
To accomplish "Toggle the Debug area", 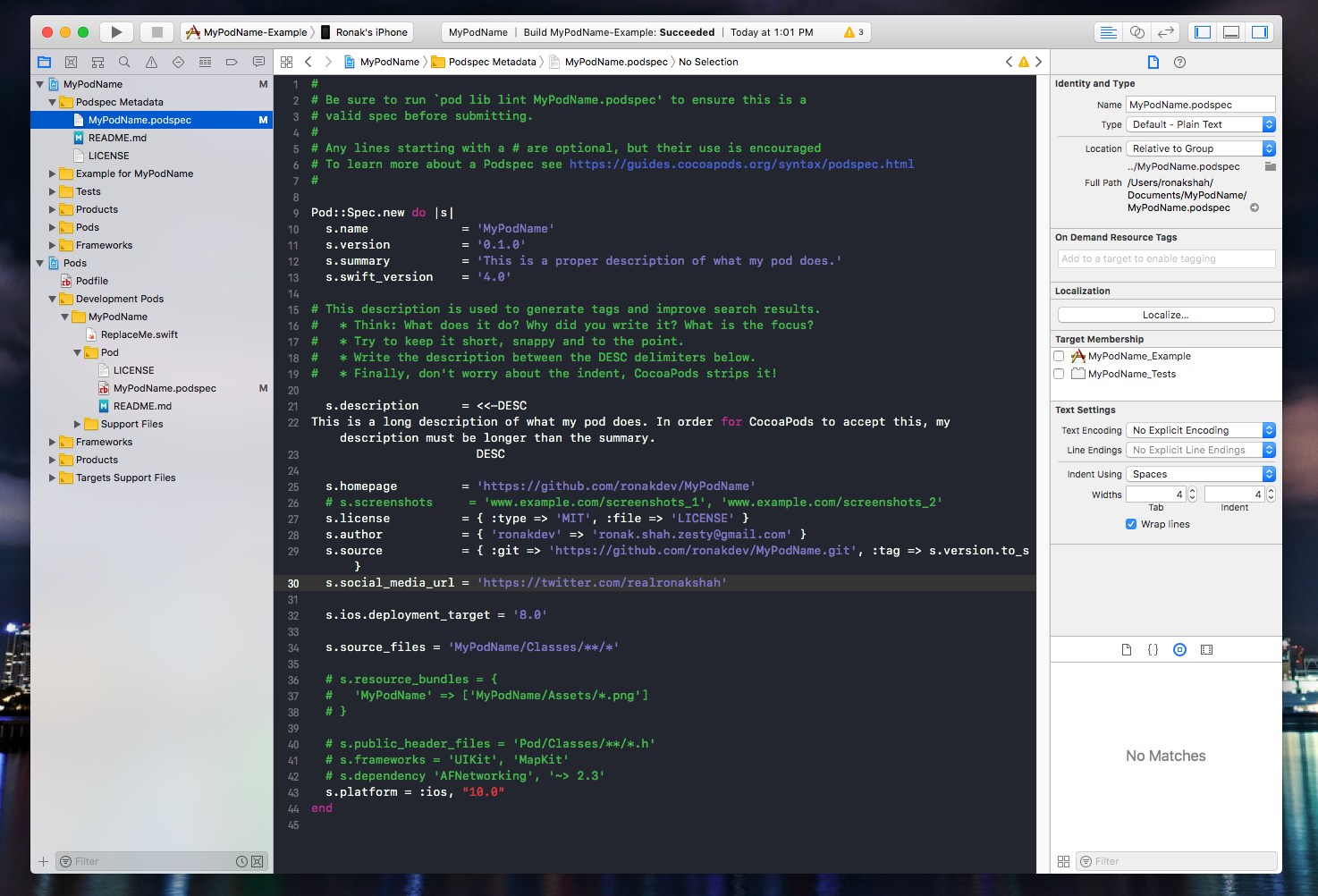I will [x=1231, y=32].
